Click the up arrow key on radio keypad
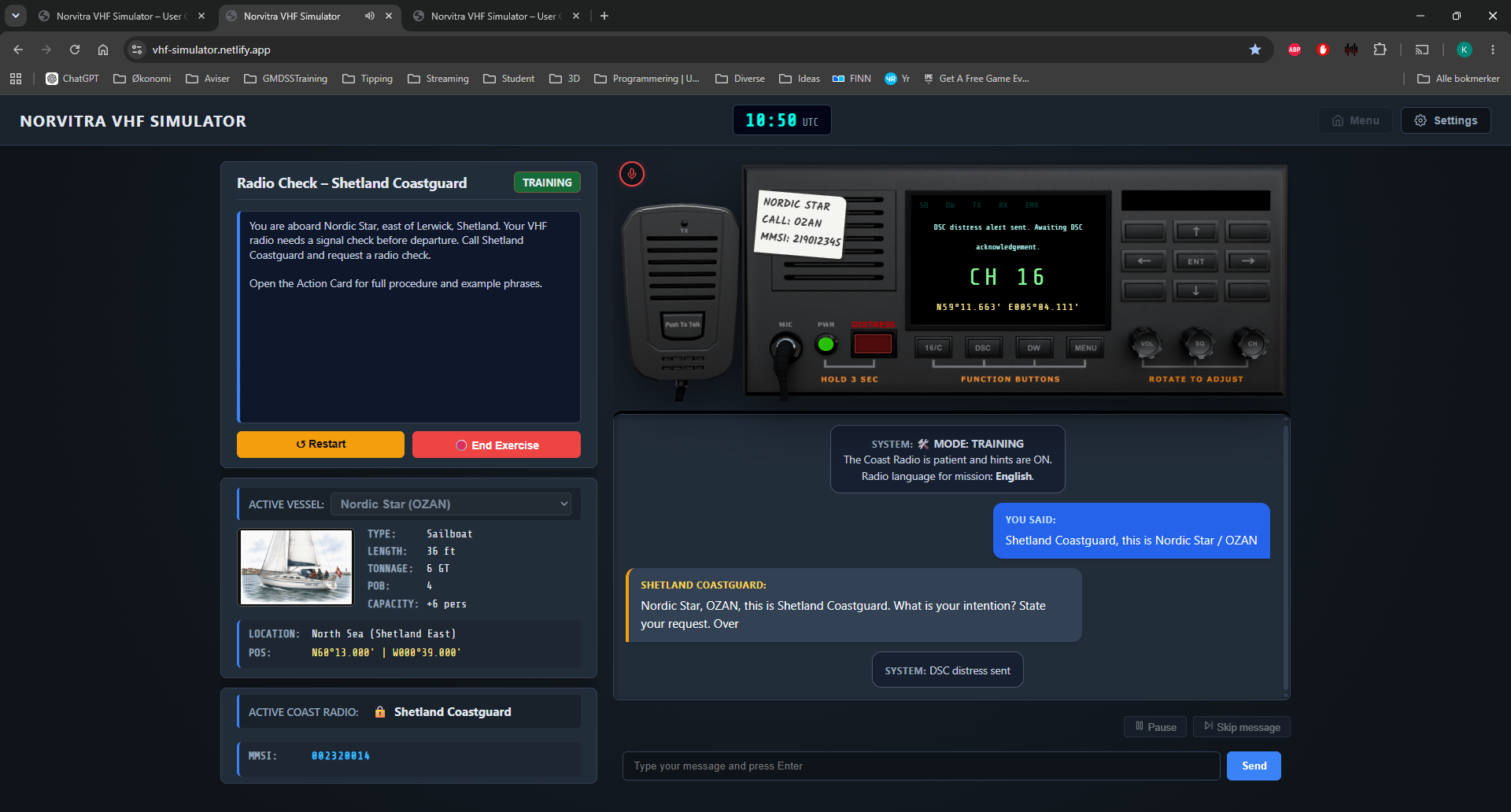1511x812 pixels. pos(1196,231)
